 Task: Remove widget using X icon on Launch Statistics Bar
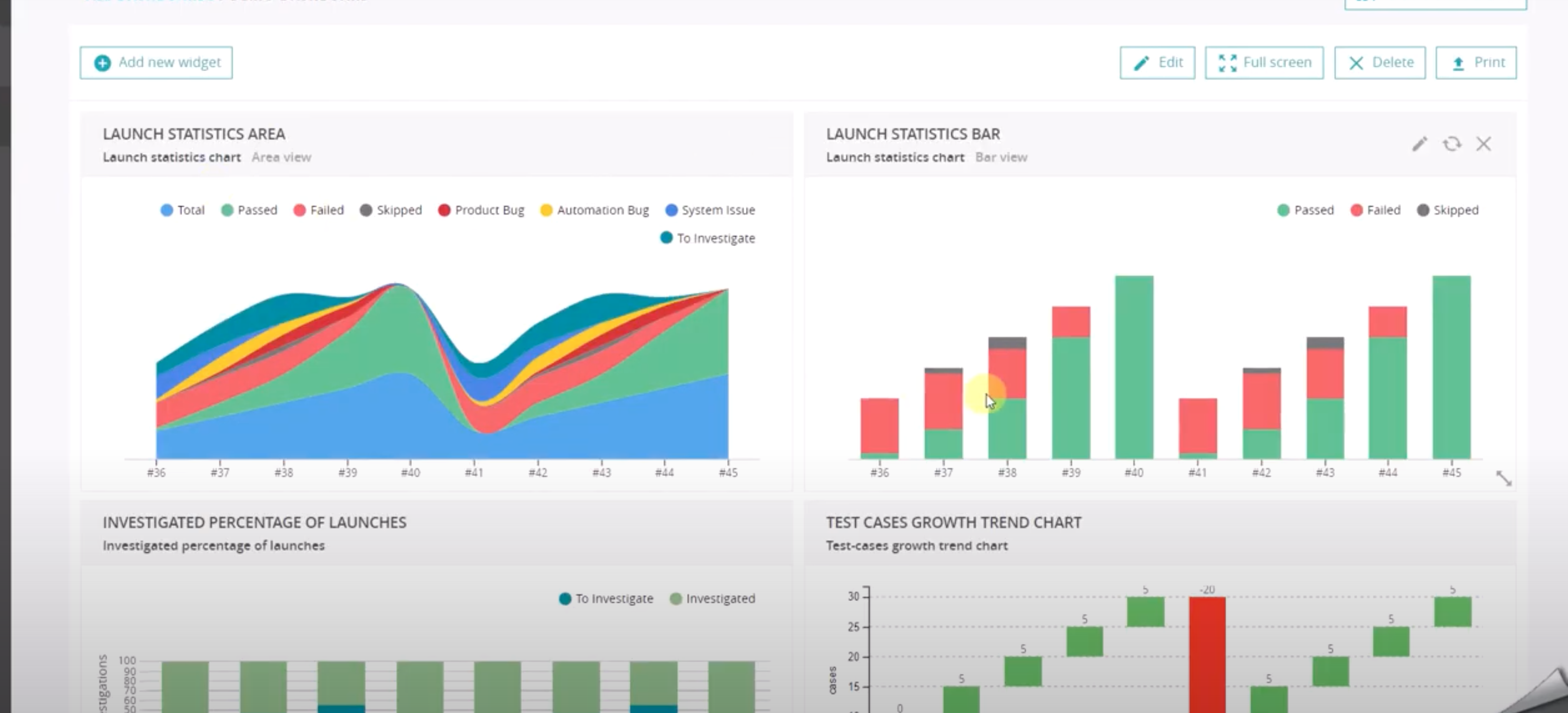[1484, 144]
